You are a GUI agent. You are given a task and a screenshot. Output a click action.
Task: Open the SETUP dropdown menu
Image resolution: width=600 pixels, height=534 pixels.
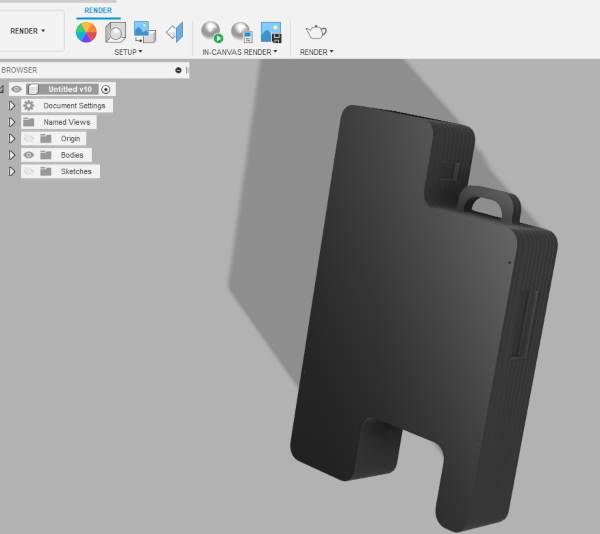point(128,52)
